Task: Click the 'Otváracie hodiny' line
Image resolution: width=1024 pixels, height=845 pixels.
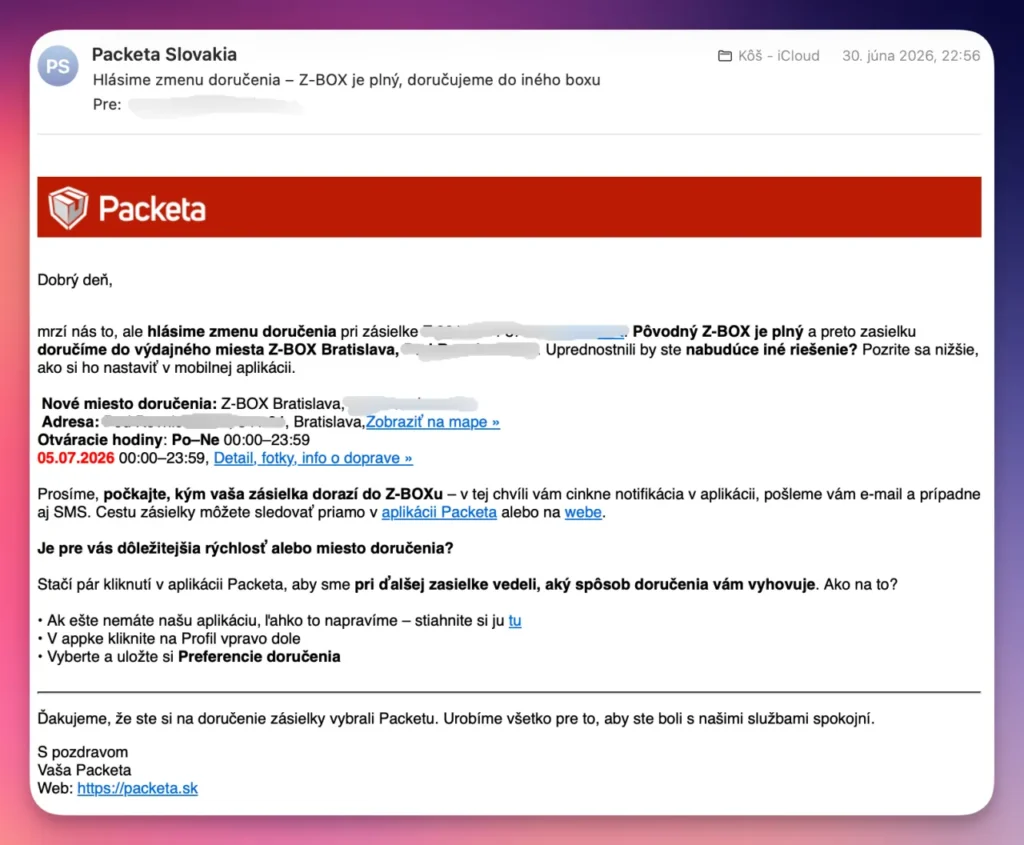Action: [173, 440]
